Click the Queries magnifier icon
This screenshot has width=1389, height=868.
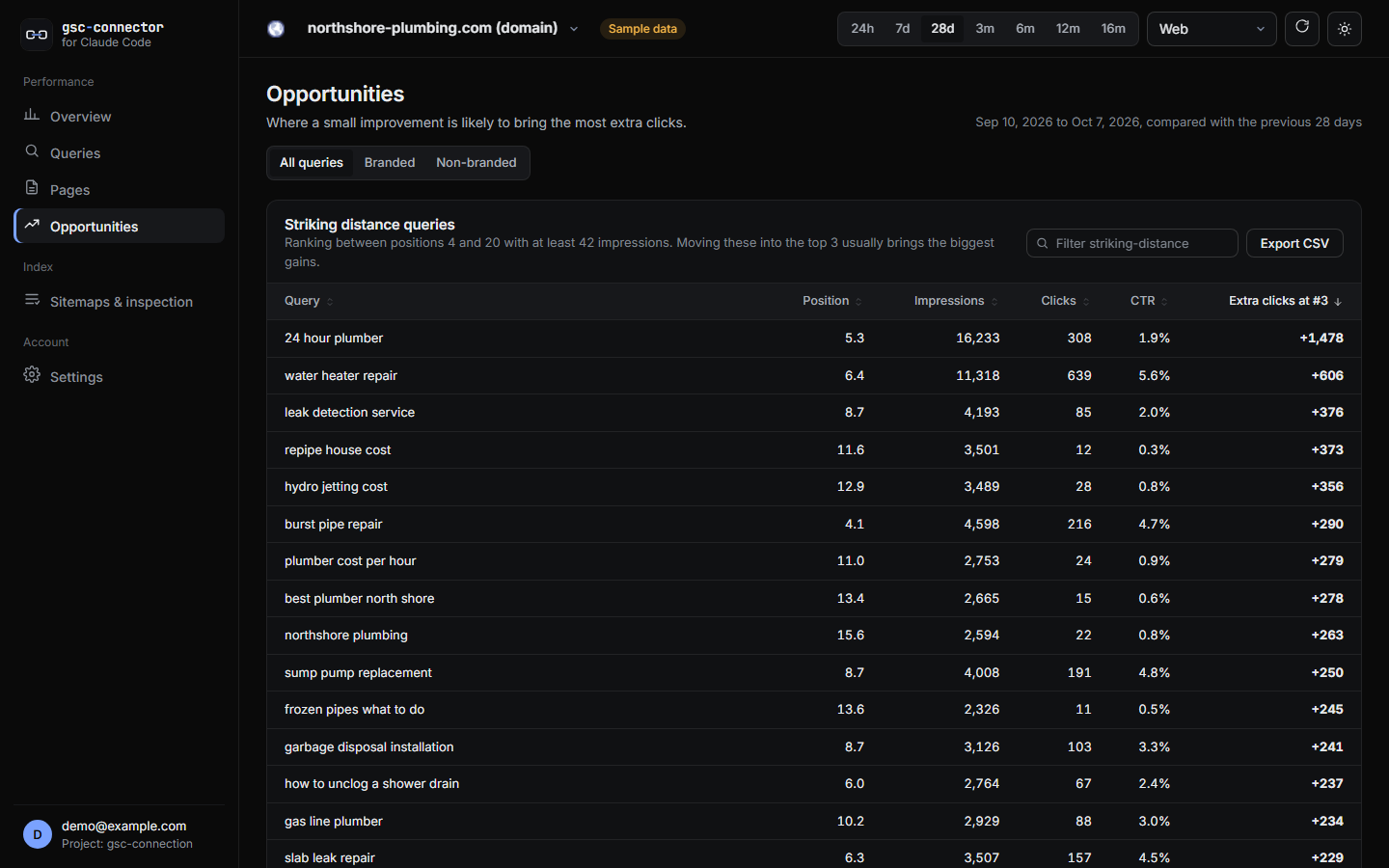(x=32, y=151)
